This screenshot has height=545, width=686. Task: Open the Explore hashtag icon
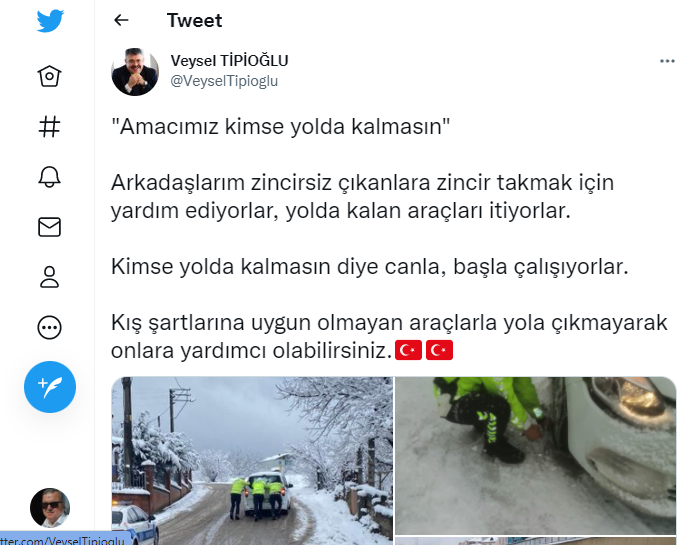pos(49,126)
